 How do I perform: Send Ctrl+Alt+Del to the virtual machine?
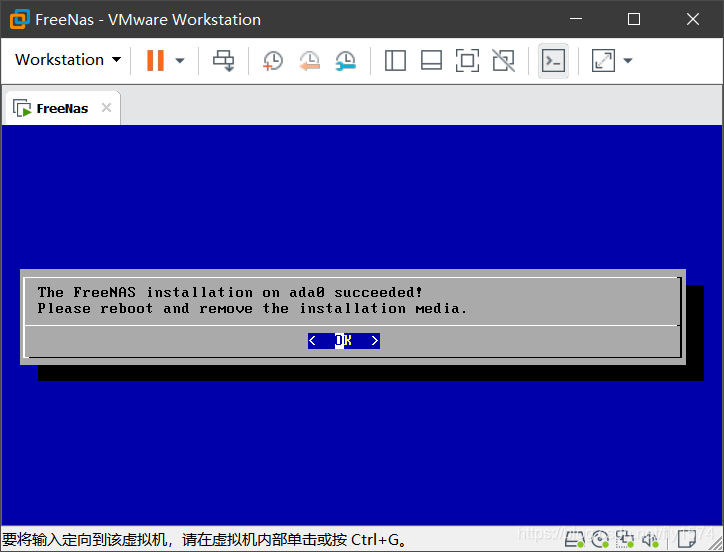(x=223, y=61)
